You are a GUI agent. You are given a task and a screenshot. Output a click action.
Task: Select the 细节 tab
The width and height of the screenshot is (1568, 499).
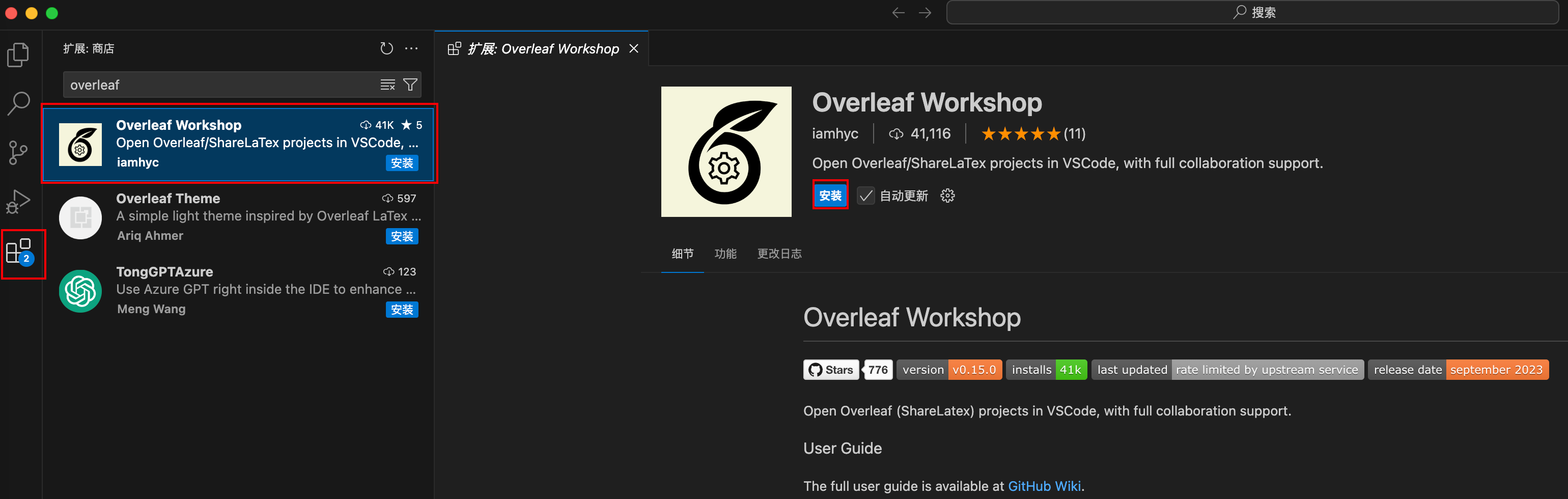pyautogui.click(x=682, y=254)
